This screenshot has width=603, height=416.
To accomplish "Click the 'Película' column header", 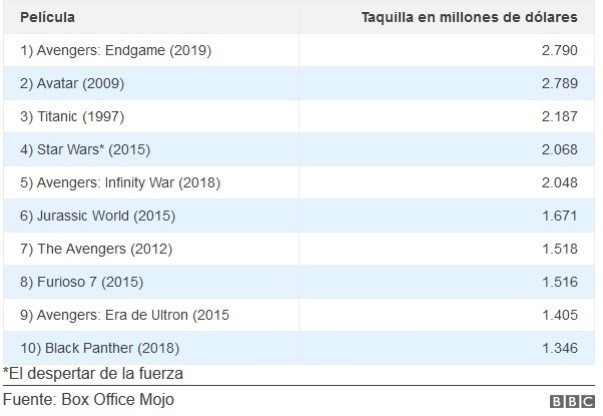I will pyautogui.click(x=47, y=18).
